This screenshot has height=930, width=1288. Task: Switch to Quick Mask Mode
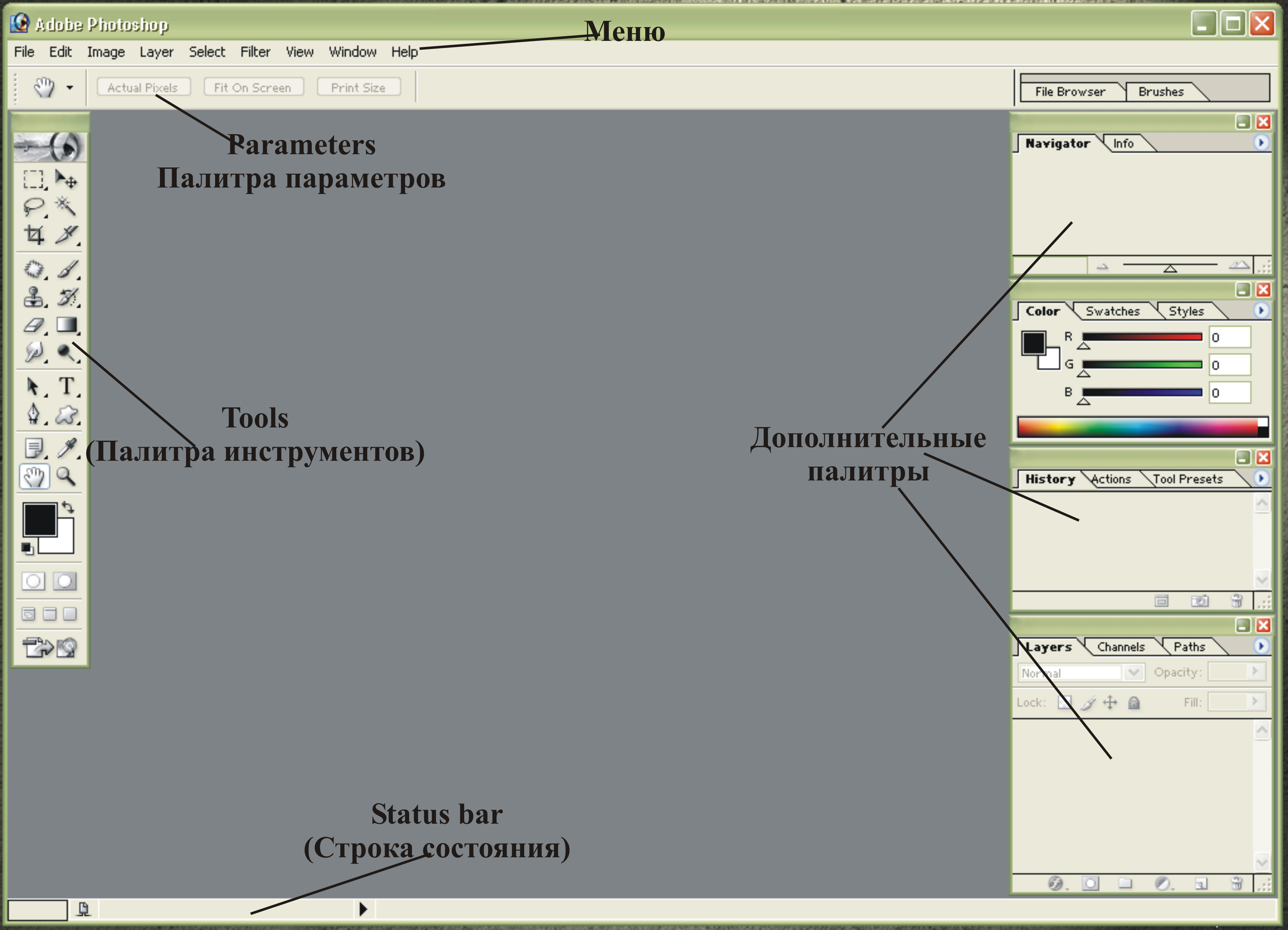coord(65,581)
